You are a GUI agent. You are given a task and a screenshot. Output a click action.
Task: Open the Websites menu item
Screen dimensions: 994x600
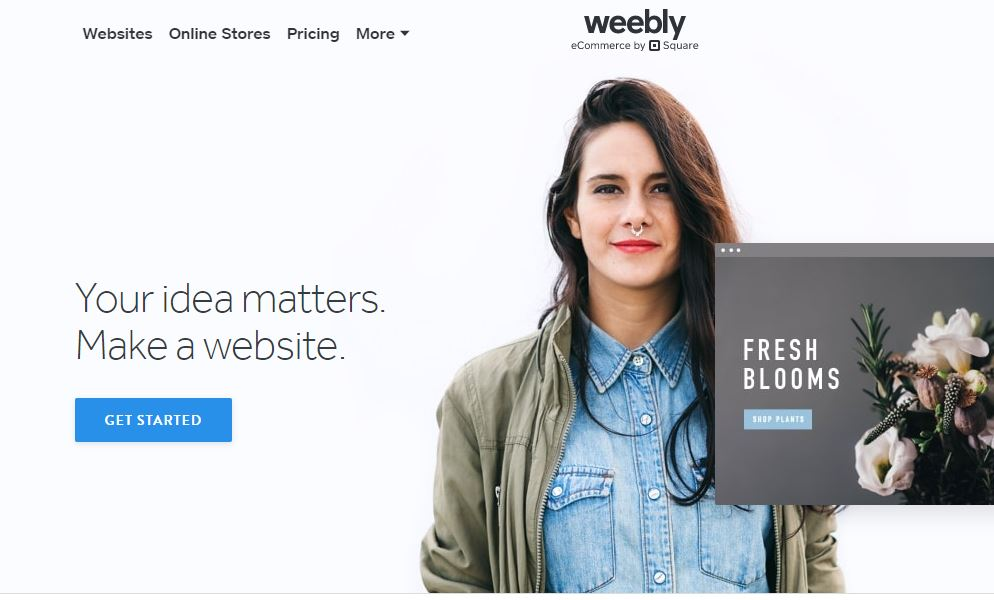pyautogui.click(x=117, y=34)
